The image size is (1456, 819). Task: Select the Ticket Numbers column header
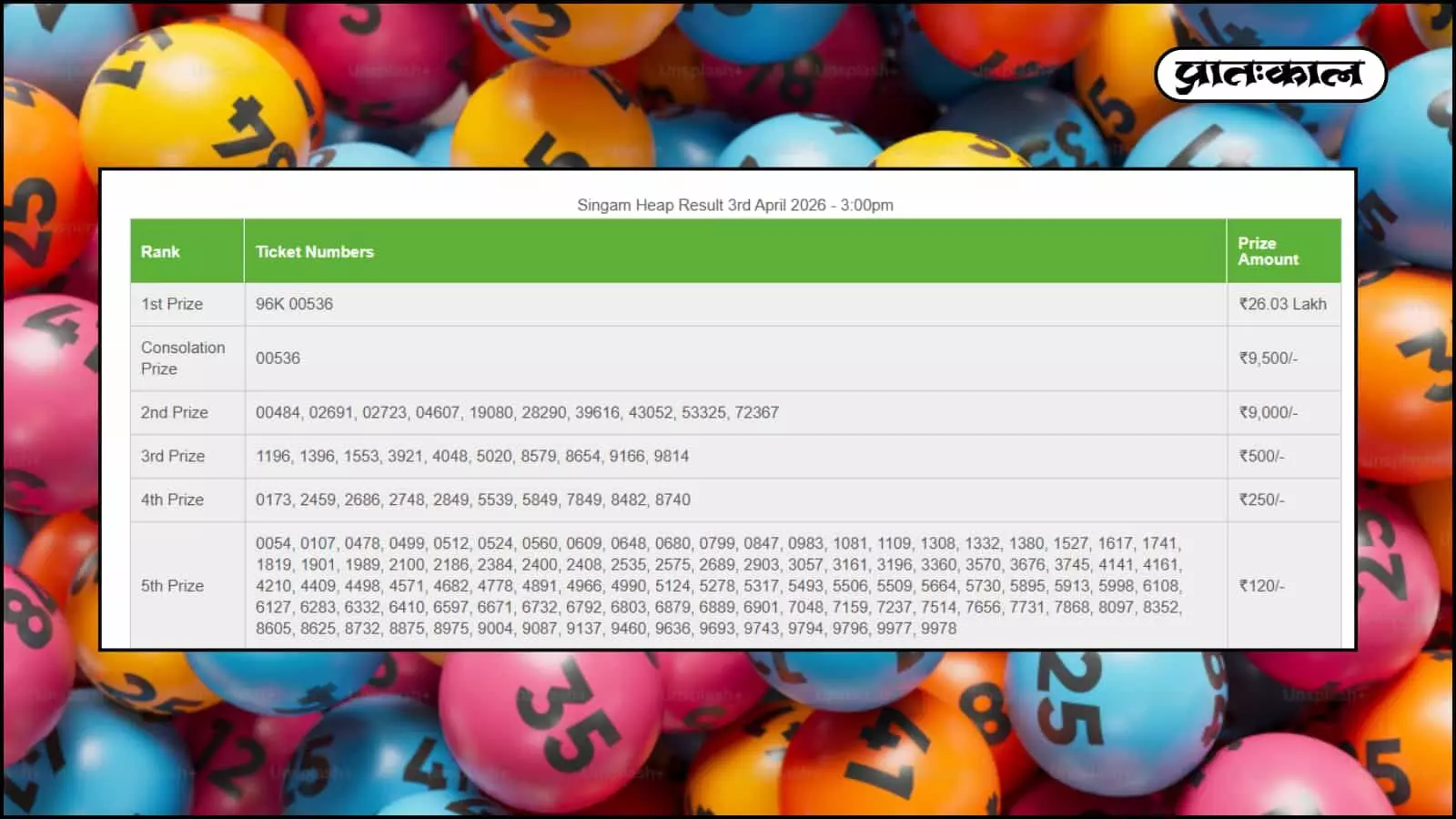314,251
